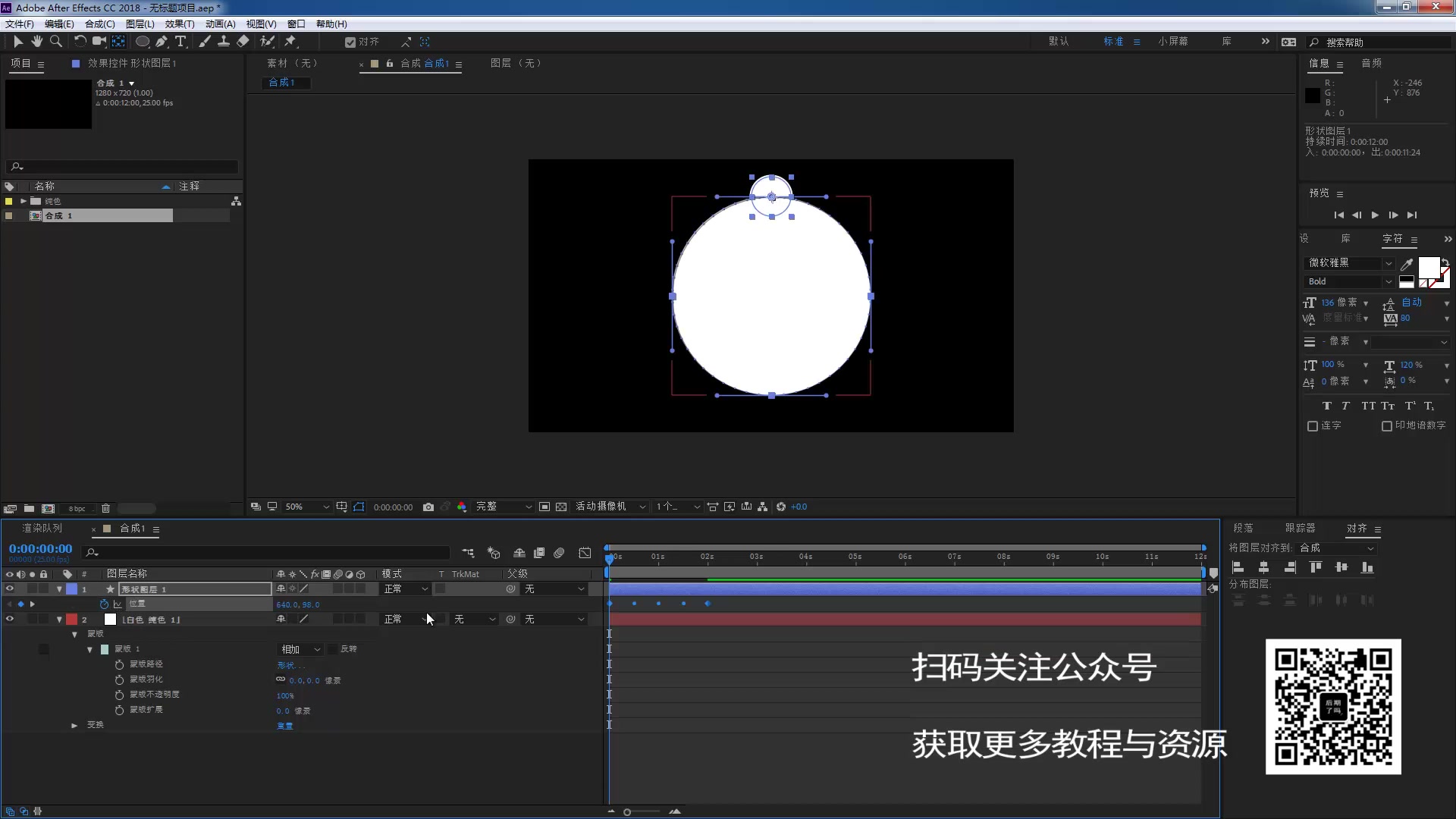Viewport: 1456px width, 819px height.
Task: Open the 效果(T) menu
Action: [x=179, y=24]
